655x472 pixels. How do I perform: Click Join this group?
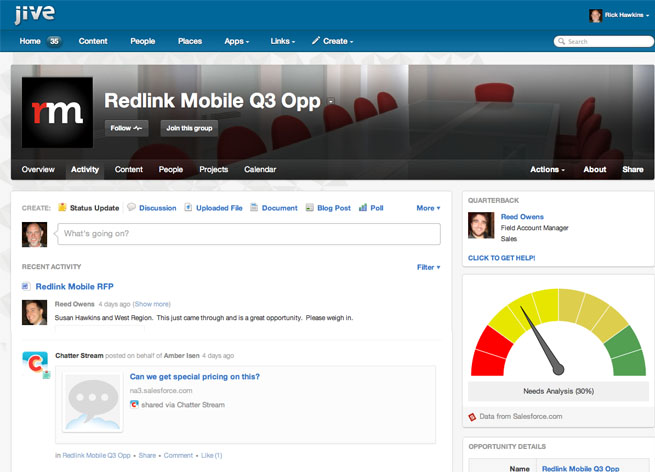pos(189,128)
